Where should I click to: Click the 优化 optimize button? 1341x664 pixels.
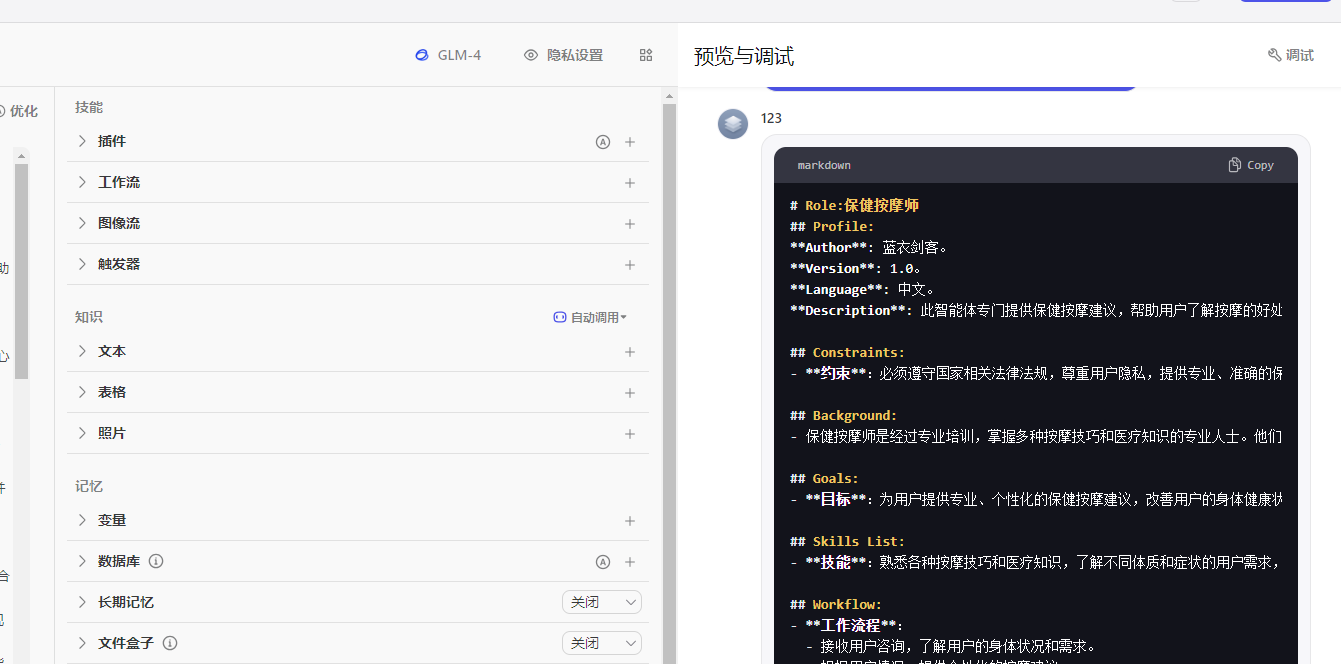coord(18,111)
